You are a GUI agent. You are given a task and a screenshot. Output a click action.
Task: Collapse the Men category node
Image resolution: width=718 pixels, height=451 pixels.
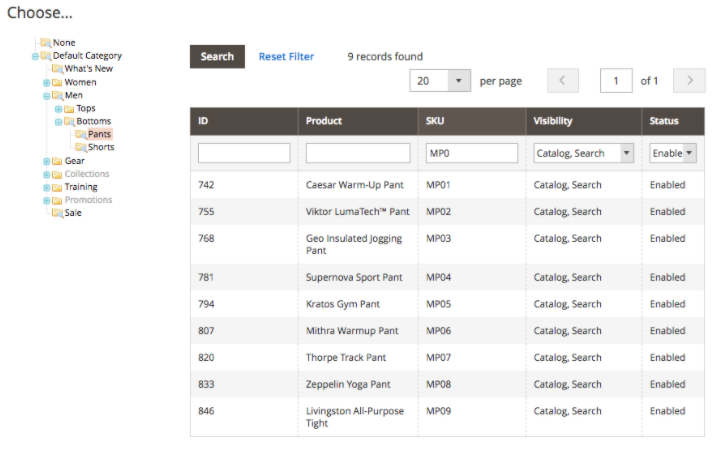(46, 96)
